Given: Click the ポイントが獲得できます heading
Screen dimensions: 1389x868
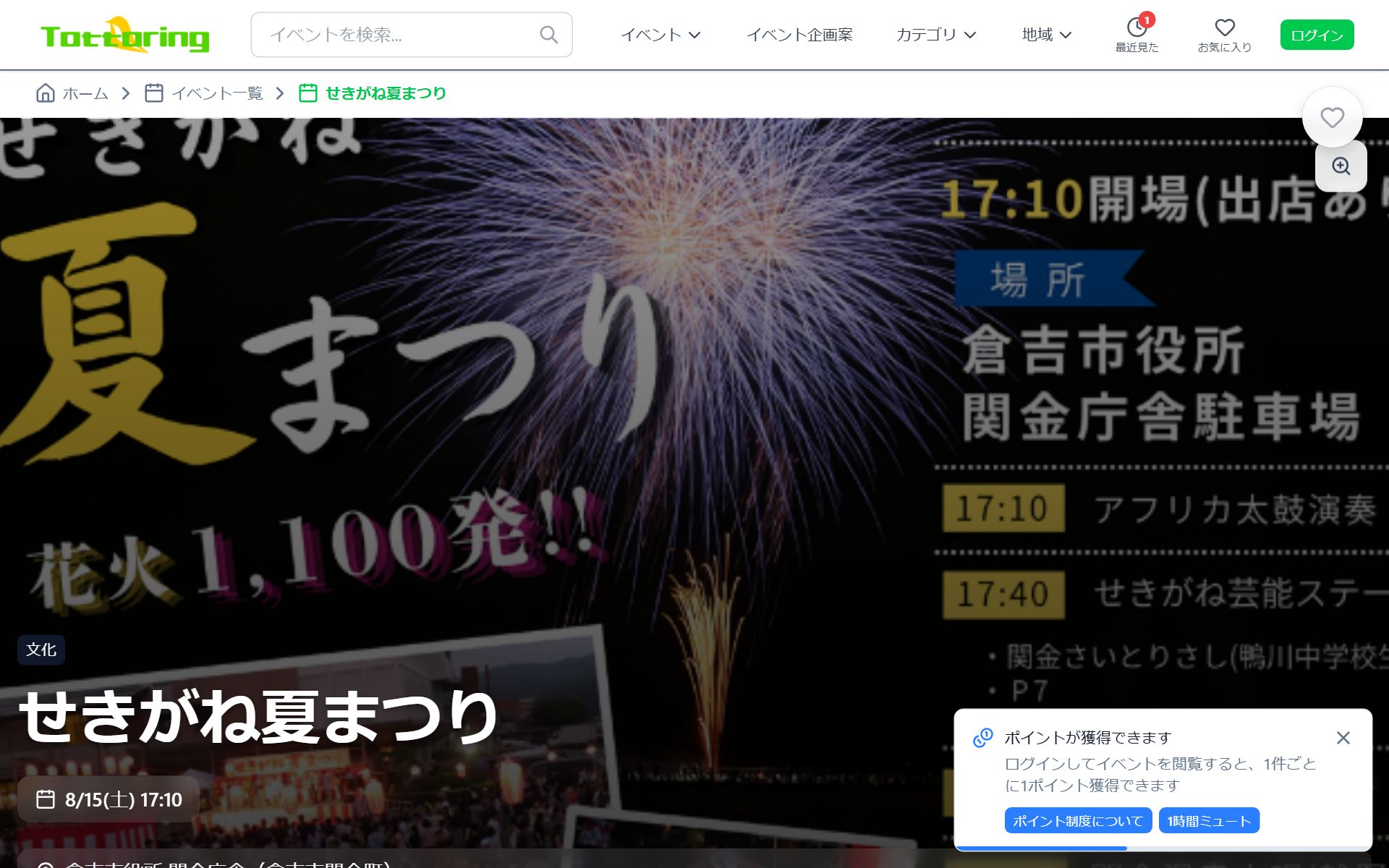Looking at the screenshot, I should coord(1087,738).
